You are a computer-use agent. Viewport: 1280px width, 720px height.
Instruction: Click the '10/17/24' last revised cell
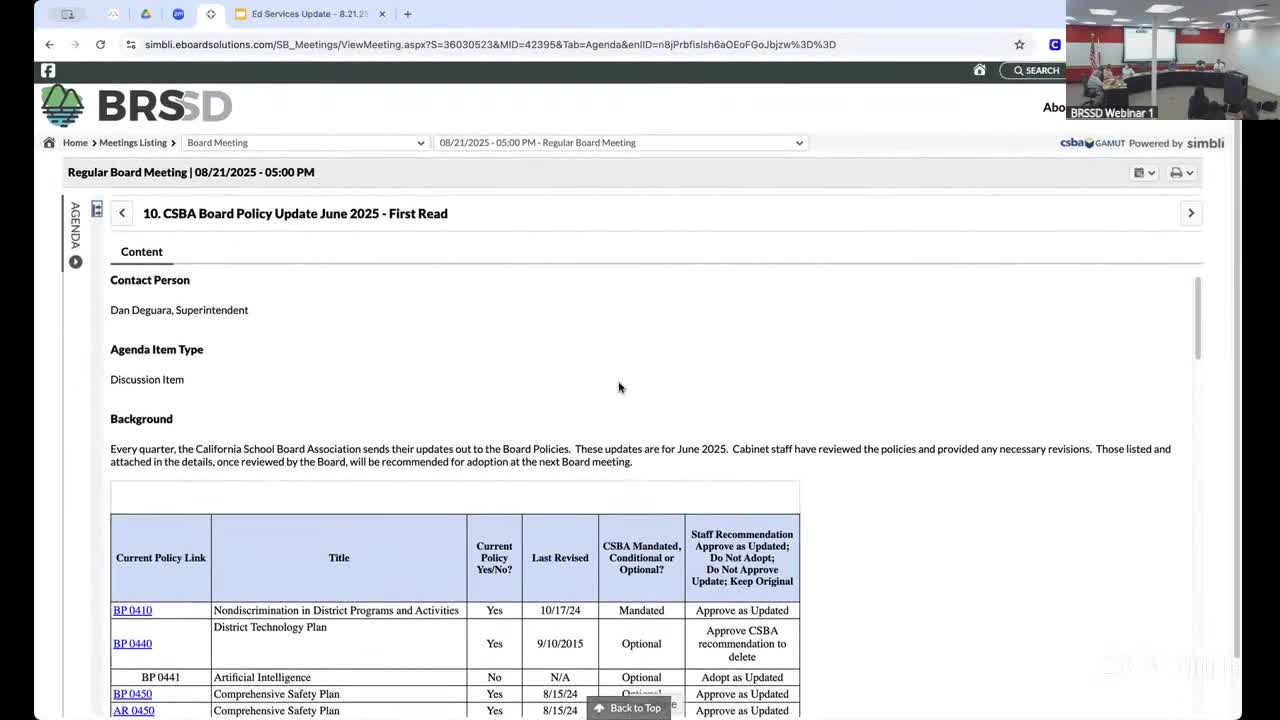[560, 611]
